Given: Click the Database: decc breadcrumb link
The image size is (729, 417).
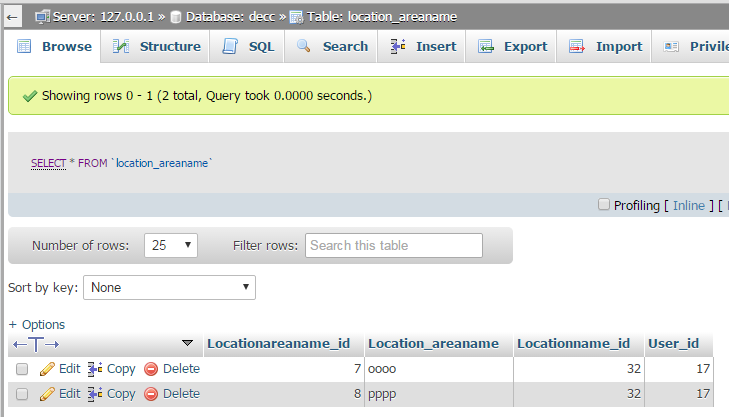Looking at the screenshot, I should [231, 17].
